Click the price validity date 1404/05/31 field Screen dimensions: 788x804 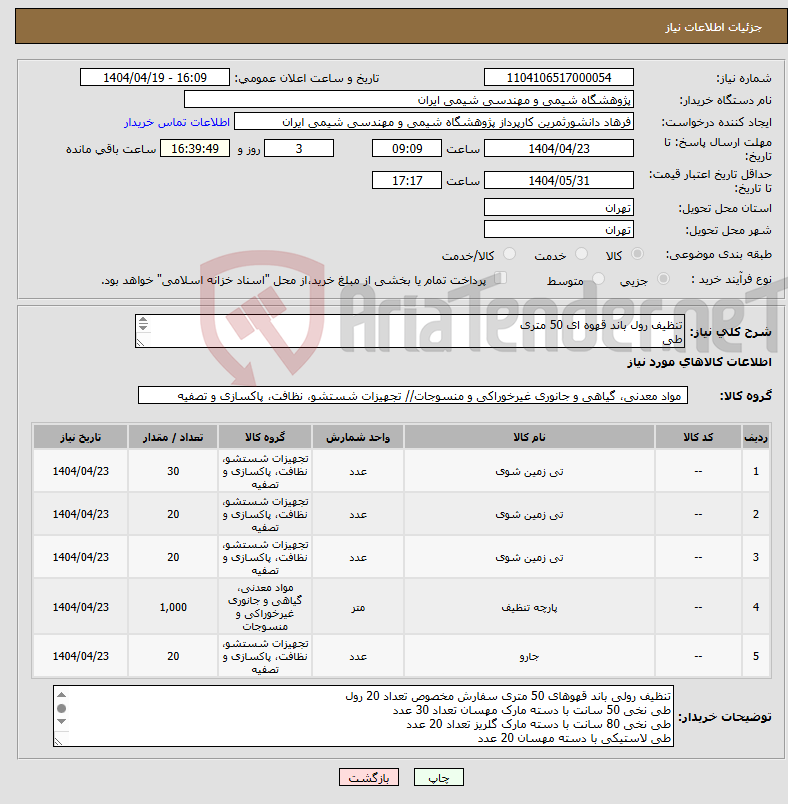point(558,180)
